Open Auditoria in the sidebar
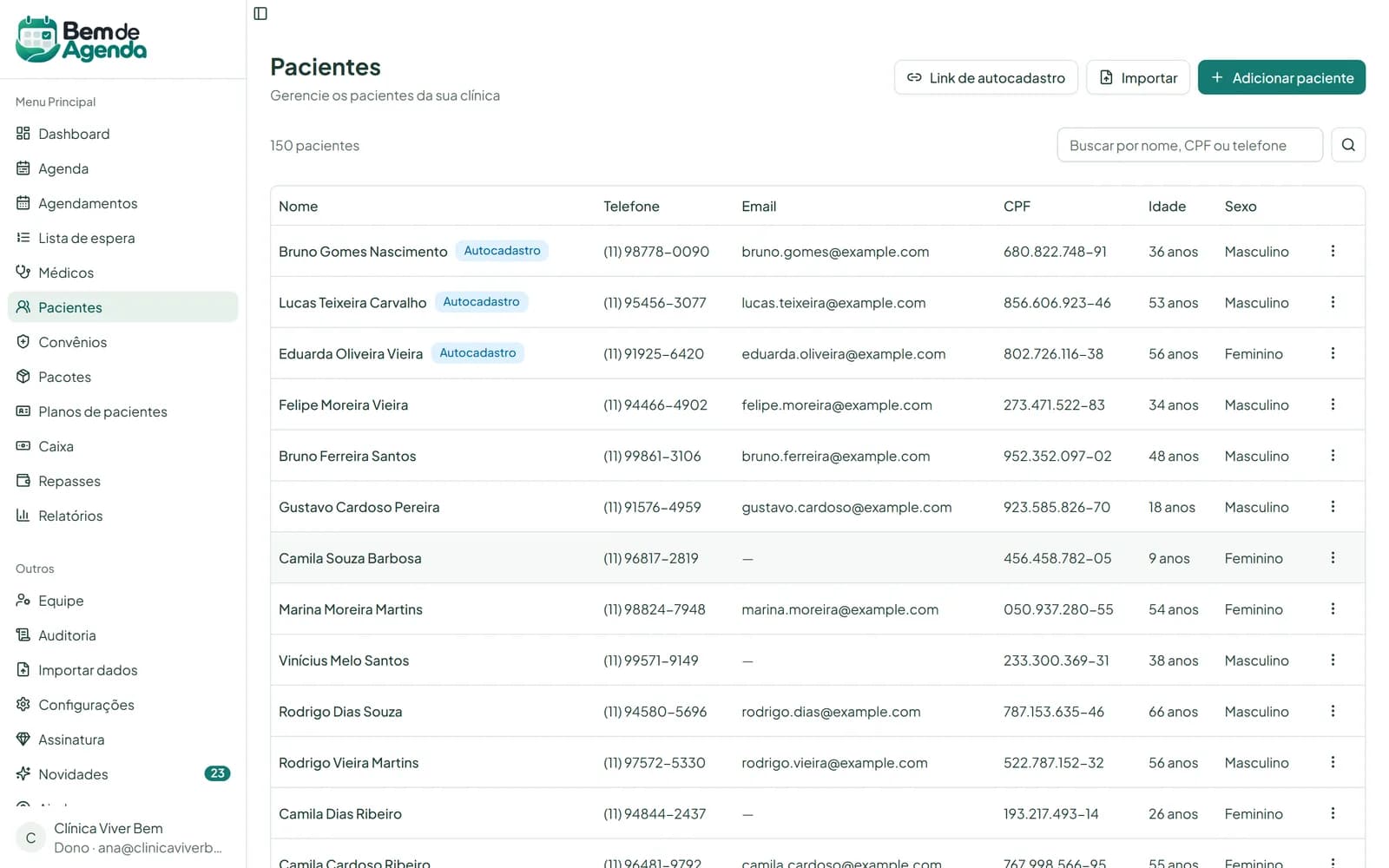 tap(122, 635)
